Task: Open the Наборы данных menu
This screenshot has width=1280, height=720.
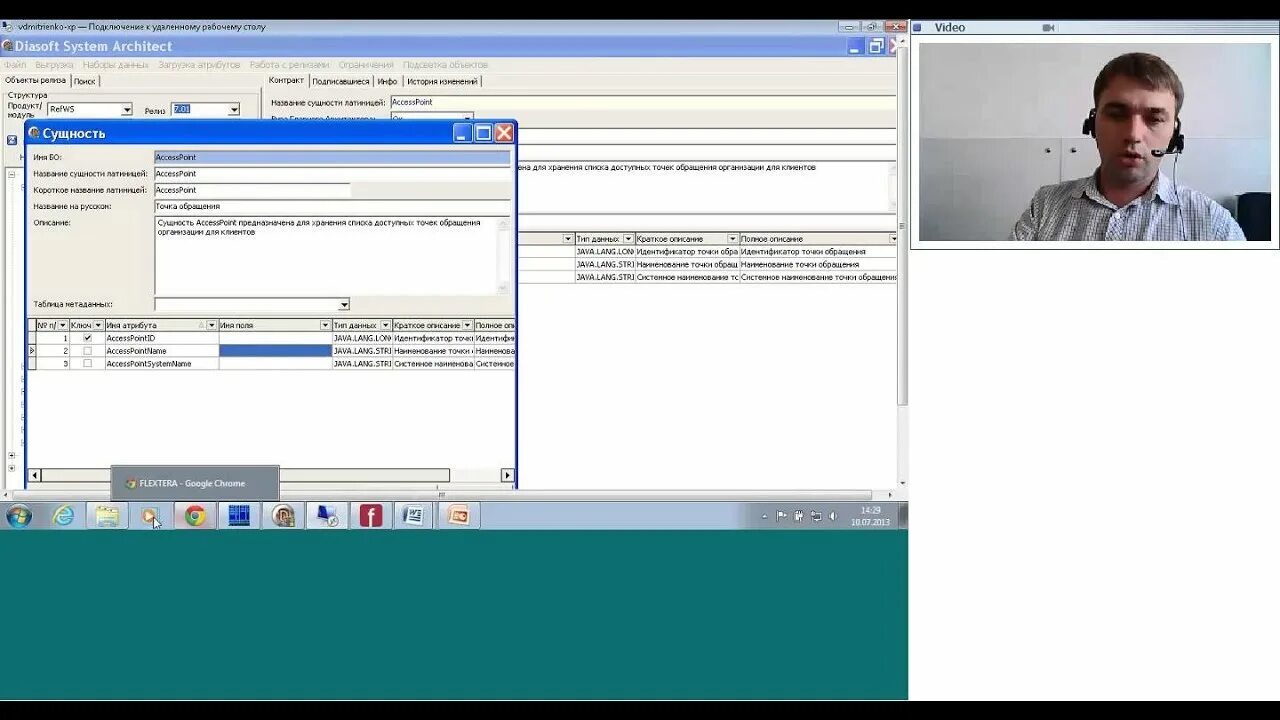Action: [x=115, y=64]
